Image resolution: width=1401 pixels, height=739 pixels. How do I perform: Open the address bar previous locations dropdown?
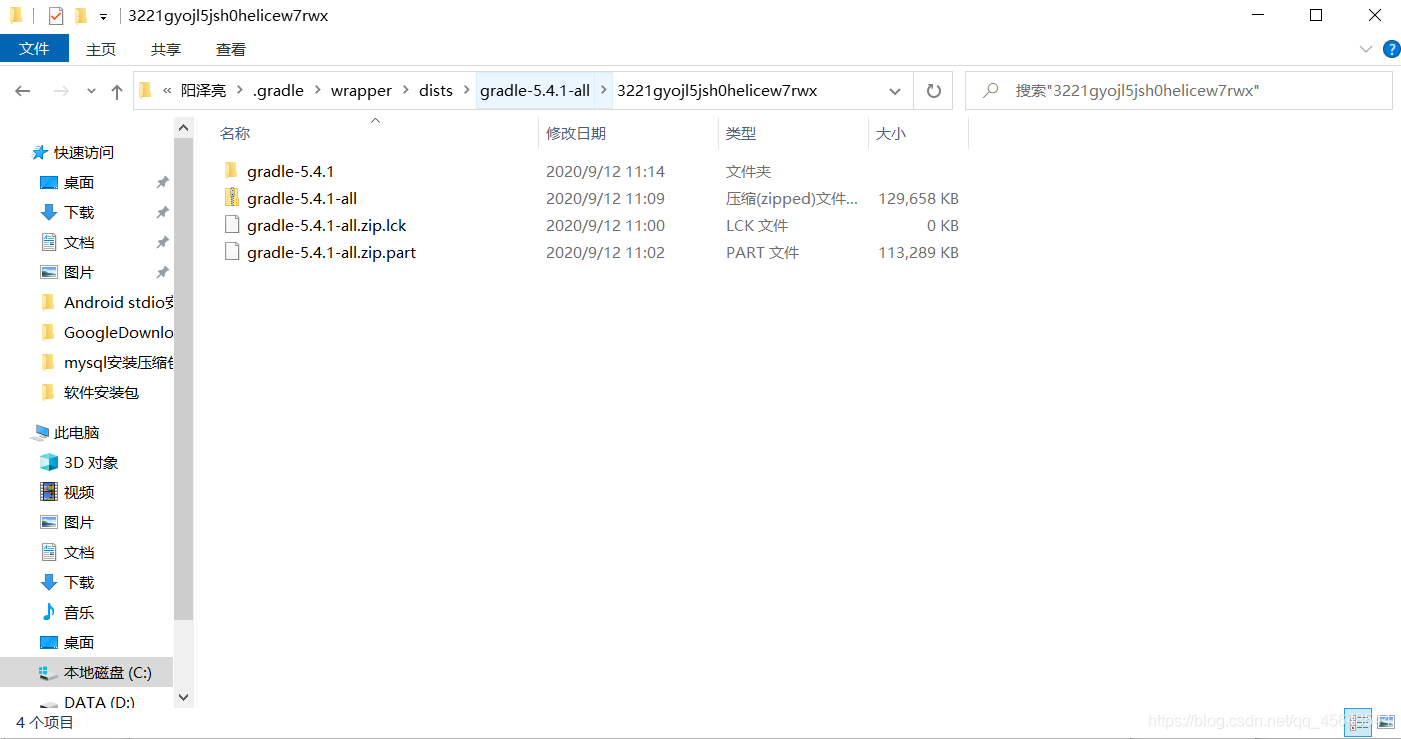tap(895, 90)
